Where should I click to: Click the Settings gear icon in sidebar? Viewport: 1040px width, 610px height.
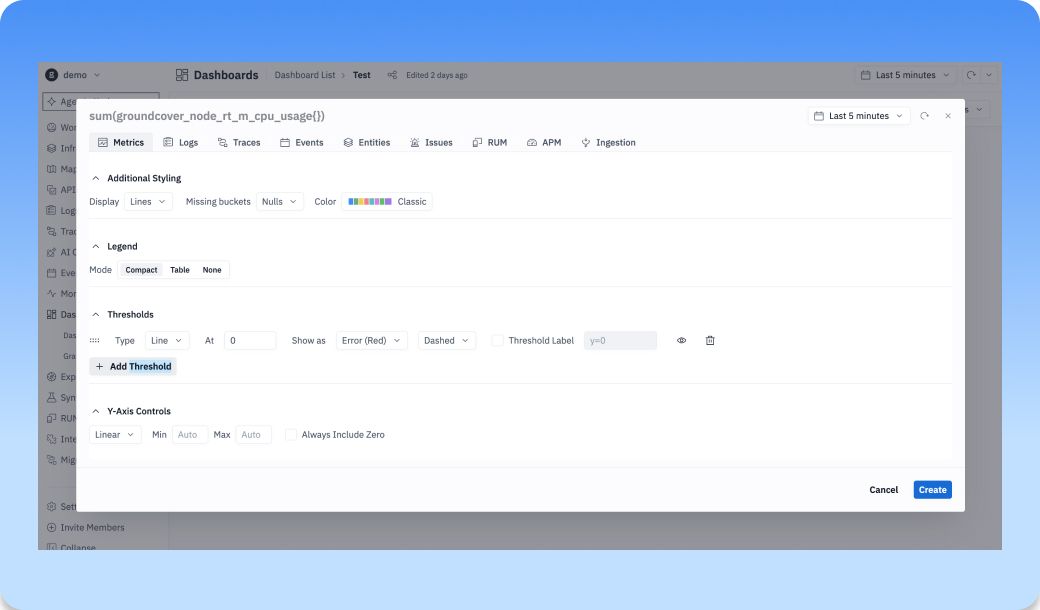tap(51, 507)
